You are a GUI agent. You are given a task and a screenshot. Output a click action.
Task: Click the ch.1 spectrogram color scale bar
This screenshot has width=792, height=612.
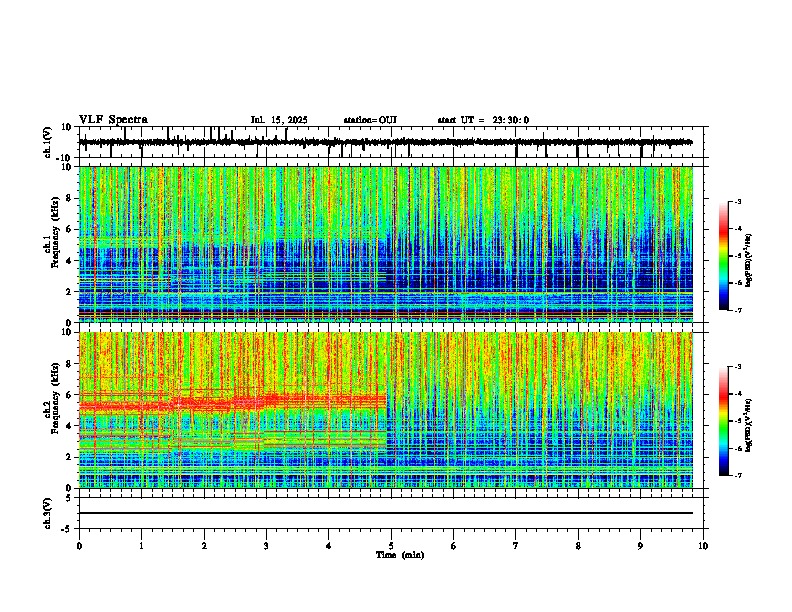[x=724, y=256]
